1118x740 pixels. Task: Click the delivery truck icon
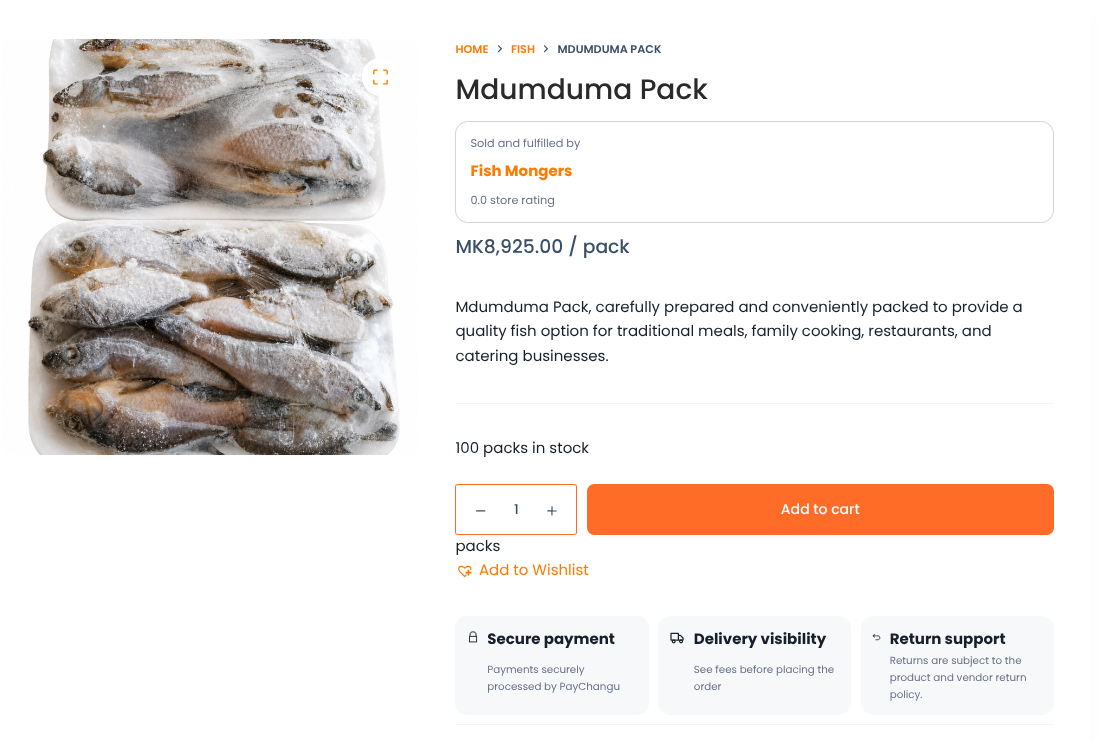(677, 638)
